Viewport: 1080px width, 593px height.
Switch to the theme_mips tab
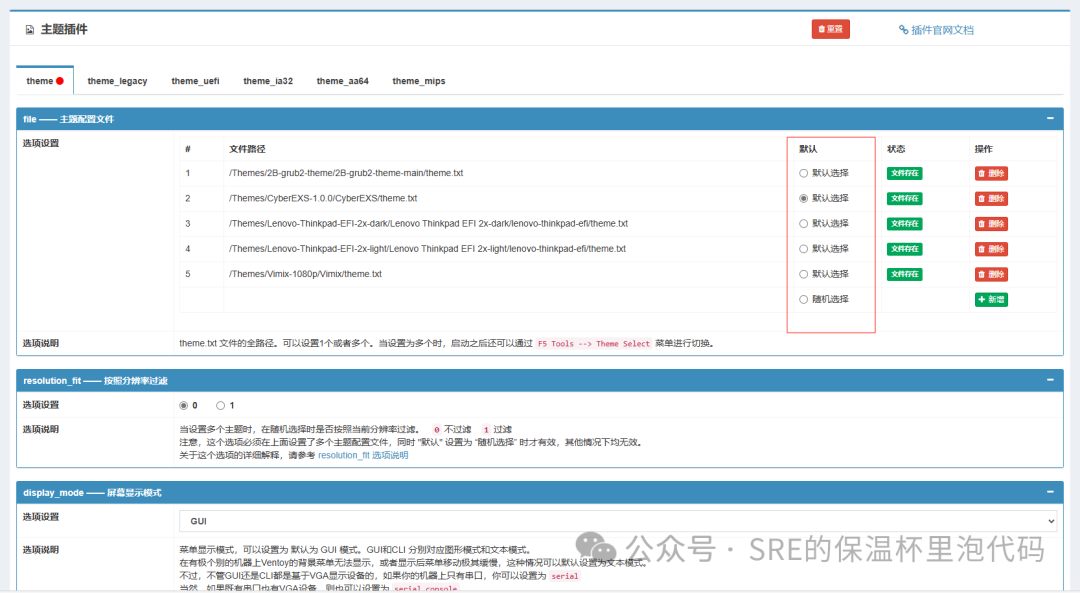point(418,81)
